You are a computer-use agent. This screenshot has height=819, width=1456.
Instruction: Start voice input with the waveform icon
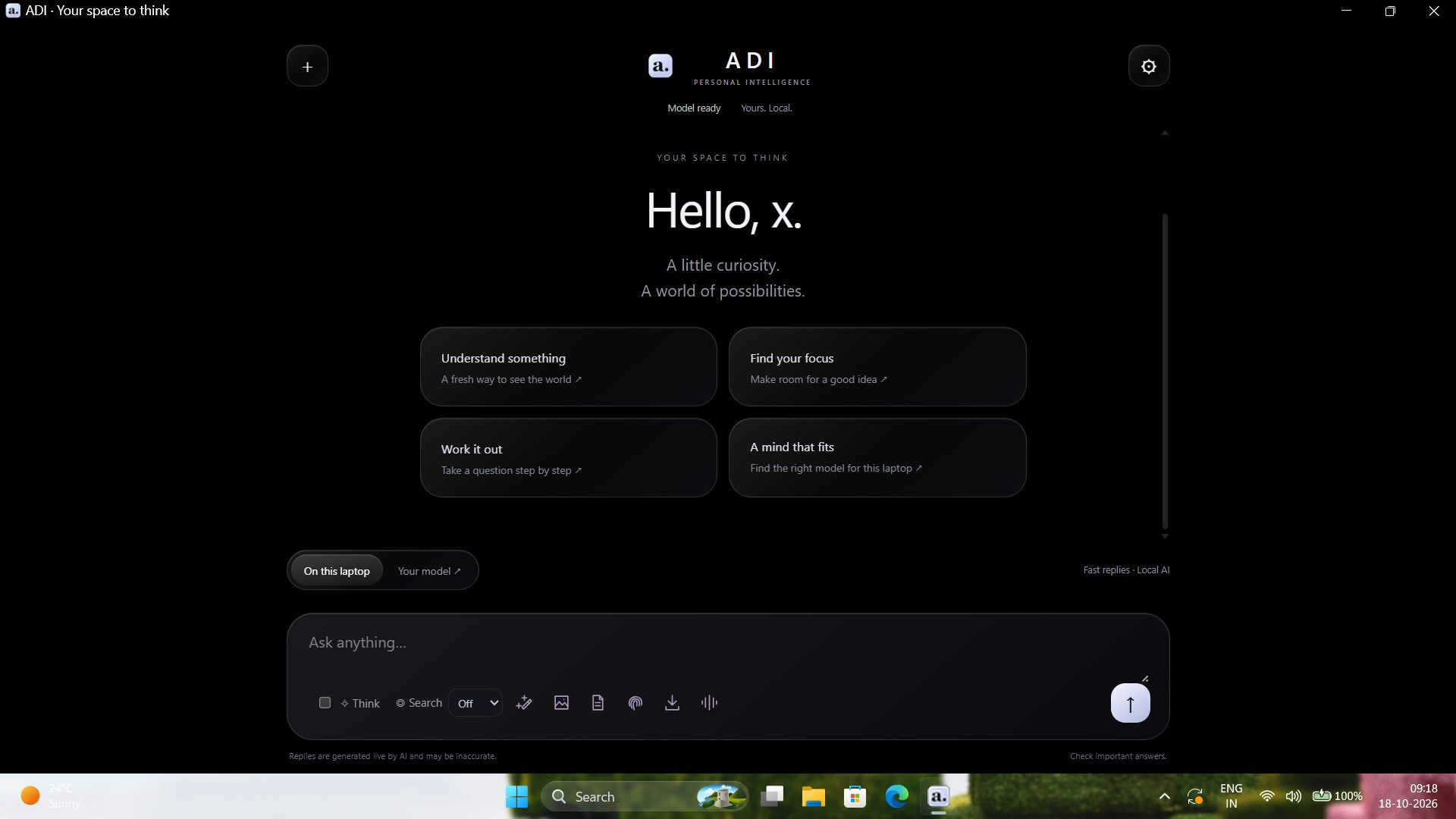click(x=709, y=703)
